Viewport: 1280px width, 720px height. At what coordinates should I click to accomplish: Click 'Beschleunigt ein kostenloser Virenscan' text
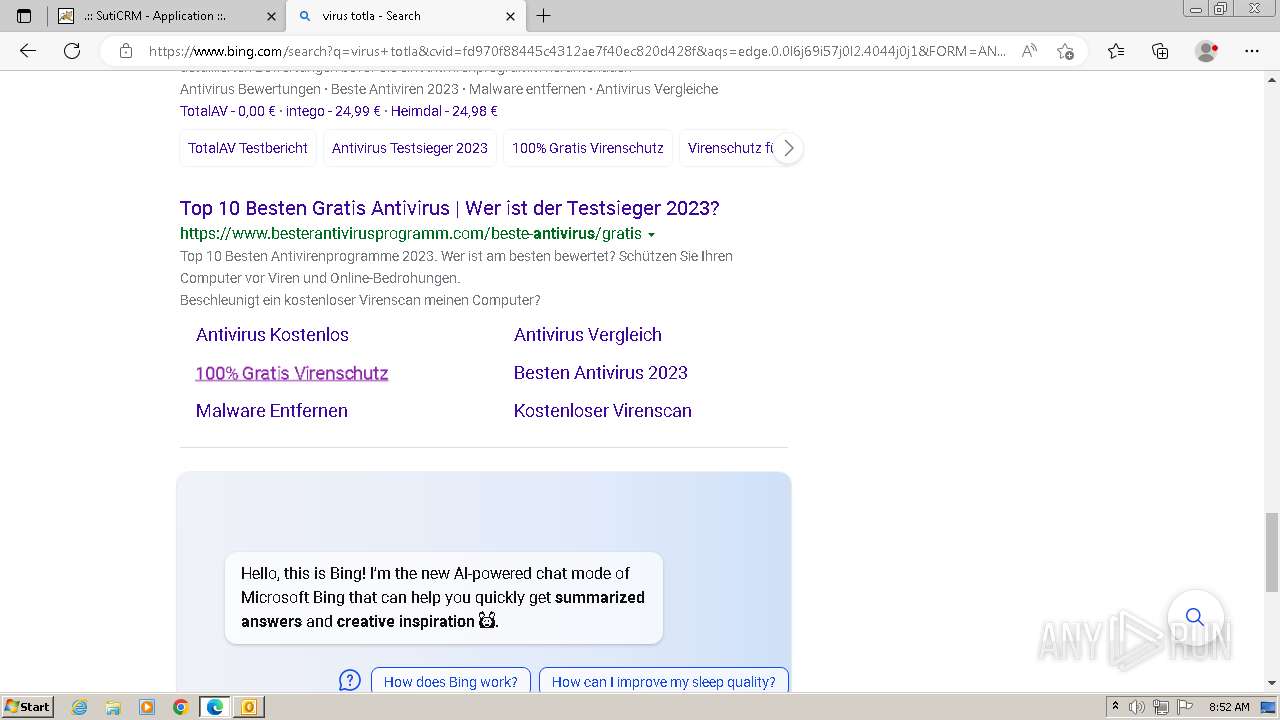[x=360, y=300]
